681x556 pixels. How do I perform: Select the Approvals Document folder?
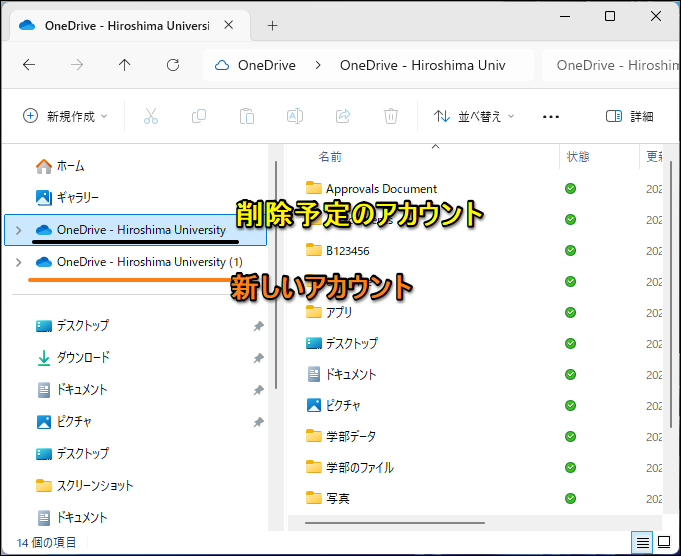click(371, 189)
